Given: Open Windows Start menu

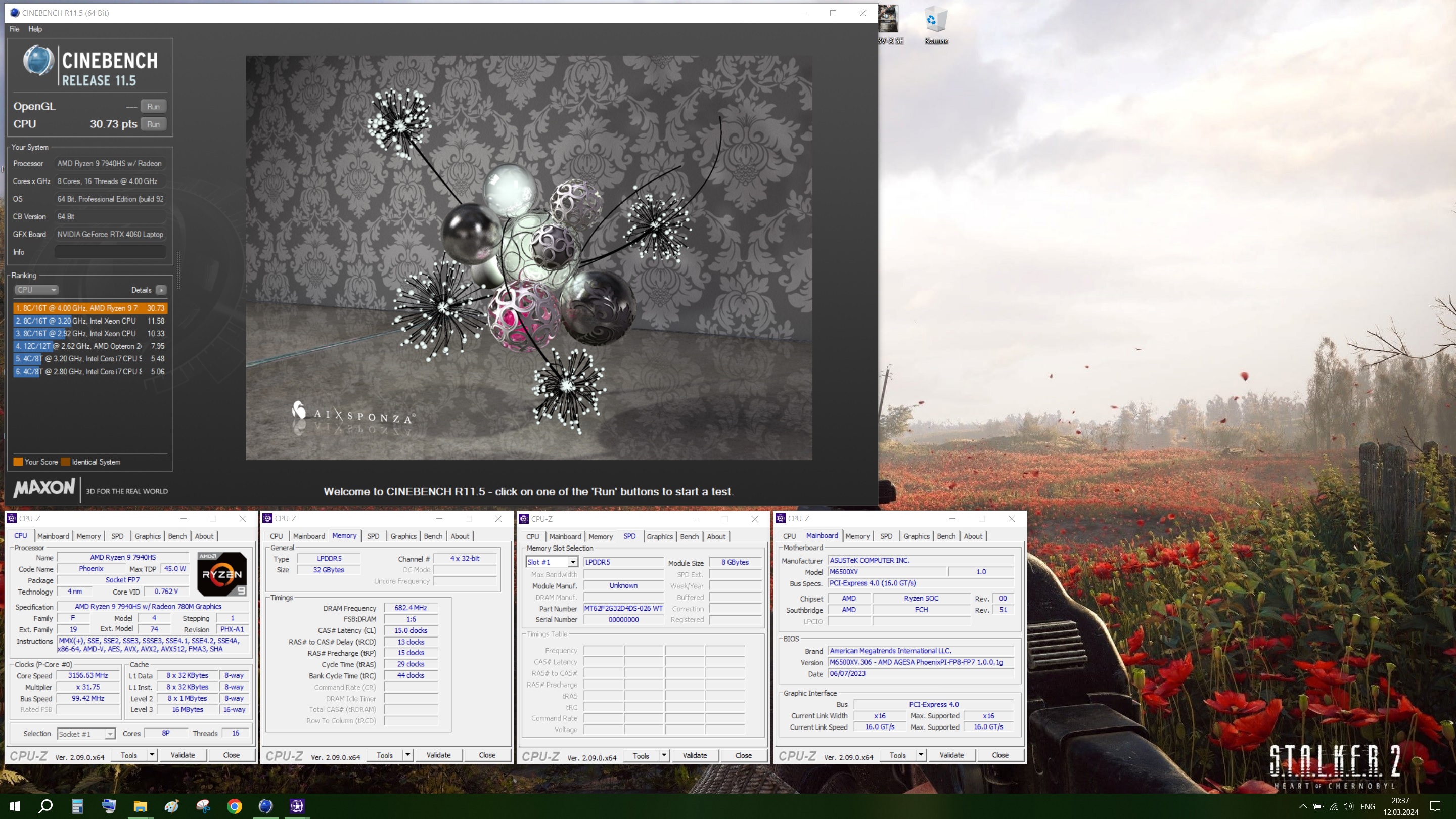Looking at the screenshot, I should pyautogui.click(x=15, y=806).
